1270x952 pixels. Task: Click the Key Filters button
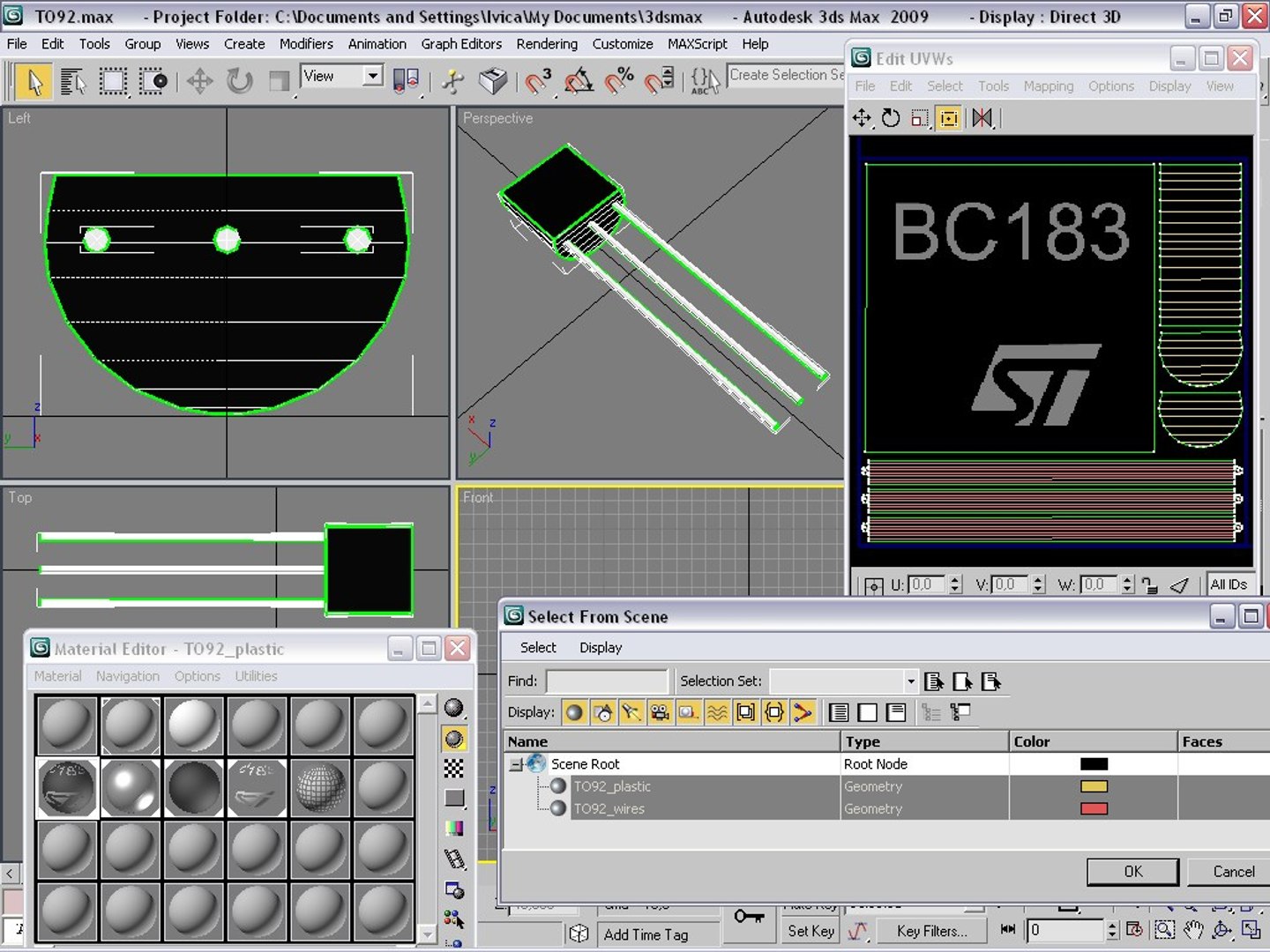pos(931,931)
